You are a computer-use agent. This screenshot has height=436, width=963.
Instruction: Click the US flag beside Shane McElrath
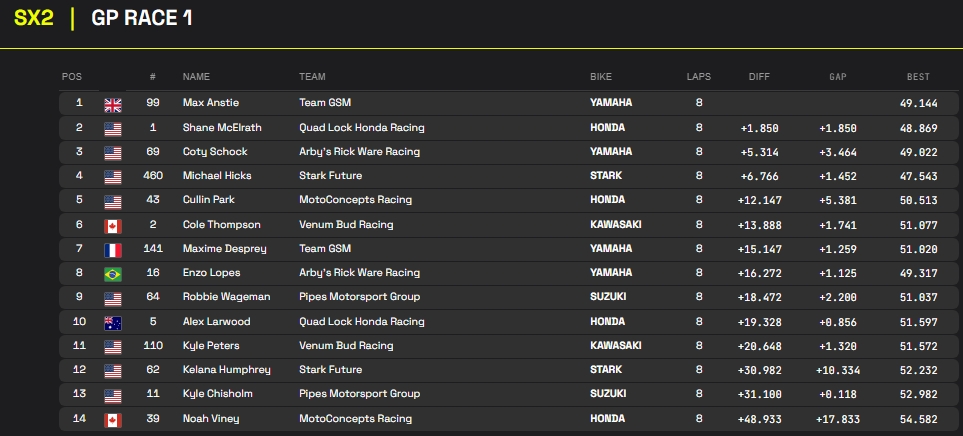(x=112, y=128)
